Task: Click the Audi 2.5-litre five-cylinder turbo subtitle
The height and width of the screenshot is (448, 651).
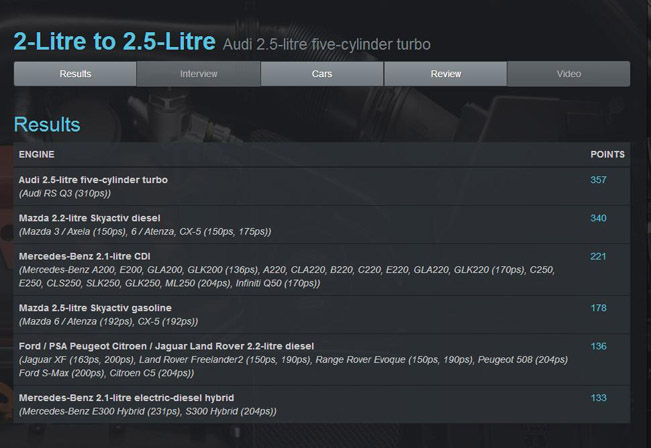Action: 327,44
